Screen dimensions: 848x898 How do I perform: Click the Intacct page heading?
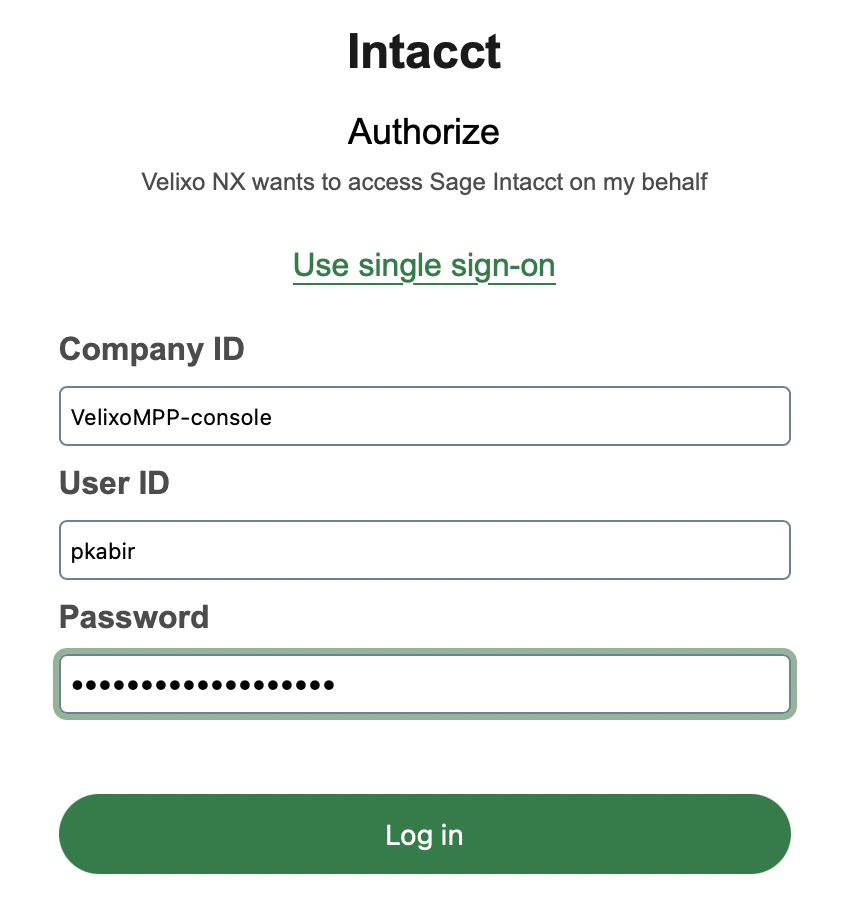[x=424, y=52]
